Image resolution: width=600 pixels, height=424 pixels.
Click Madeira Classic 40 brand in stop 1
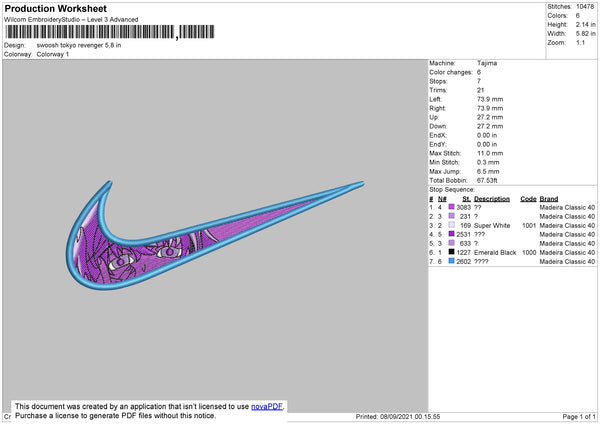pyautogui.click(x=567, y=207)
